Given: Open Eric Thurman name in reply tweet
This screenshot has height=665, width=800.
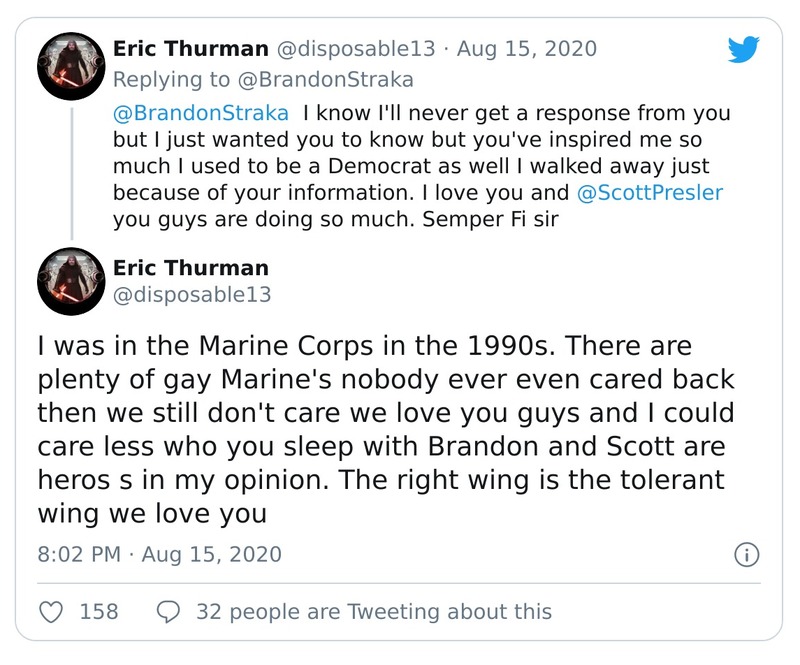Looking at the screenshot, I should [x=190, y=48].
